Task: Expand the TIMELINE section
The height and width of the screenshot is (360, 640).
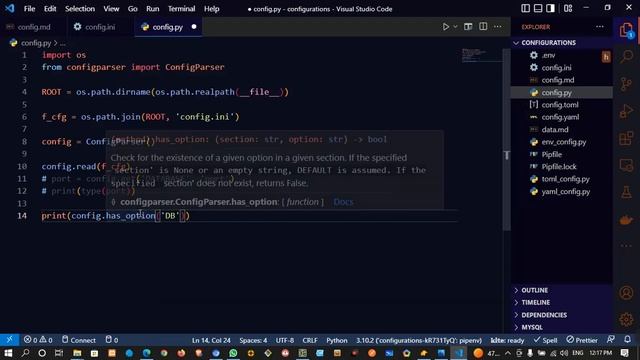Action: click(x=562, y=302)
